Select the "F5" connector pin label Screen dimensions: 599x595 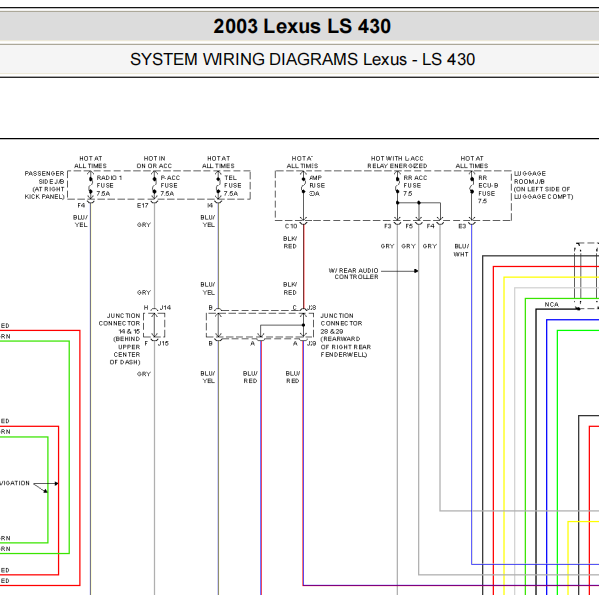coord(409,226)
